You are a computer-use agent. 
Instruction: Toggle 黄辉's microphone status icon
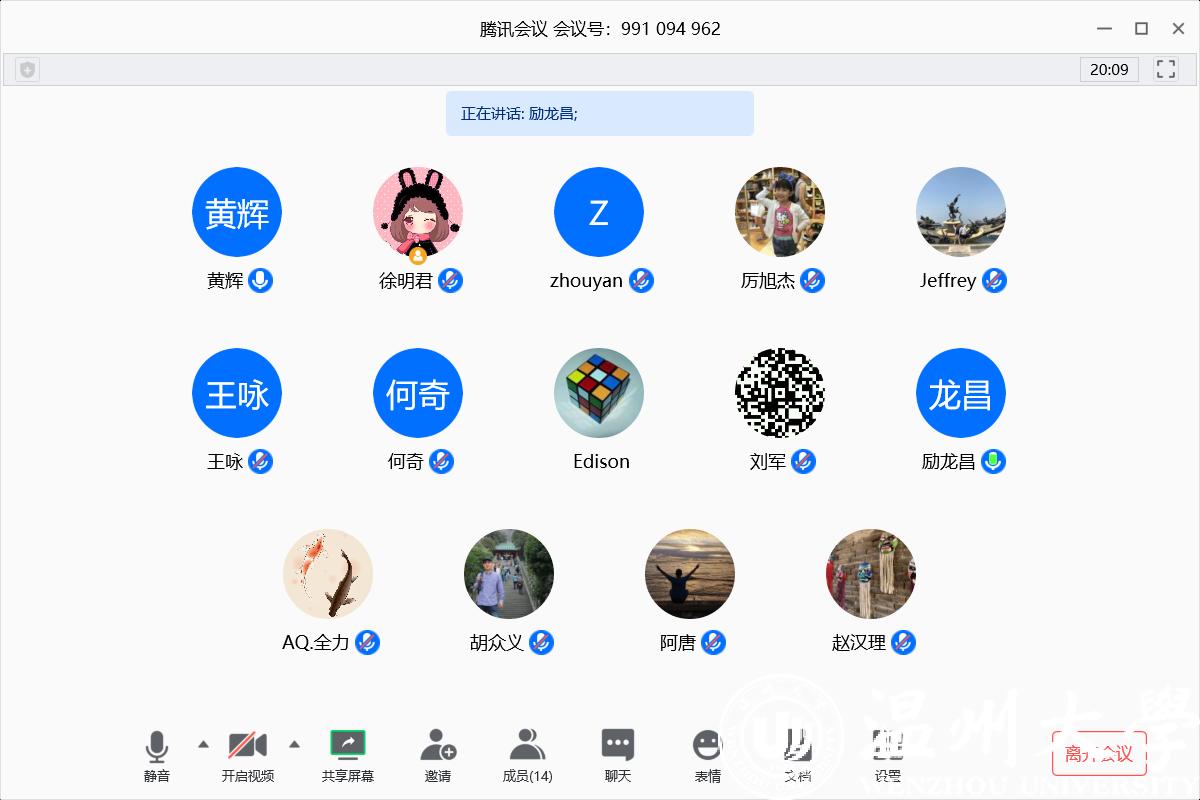[x=261, y=281]
